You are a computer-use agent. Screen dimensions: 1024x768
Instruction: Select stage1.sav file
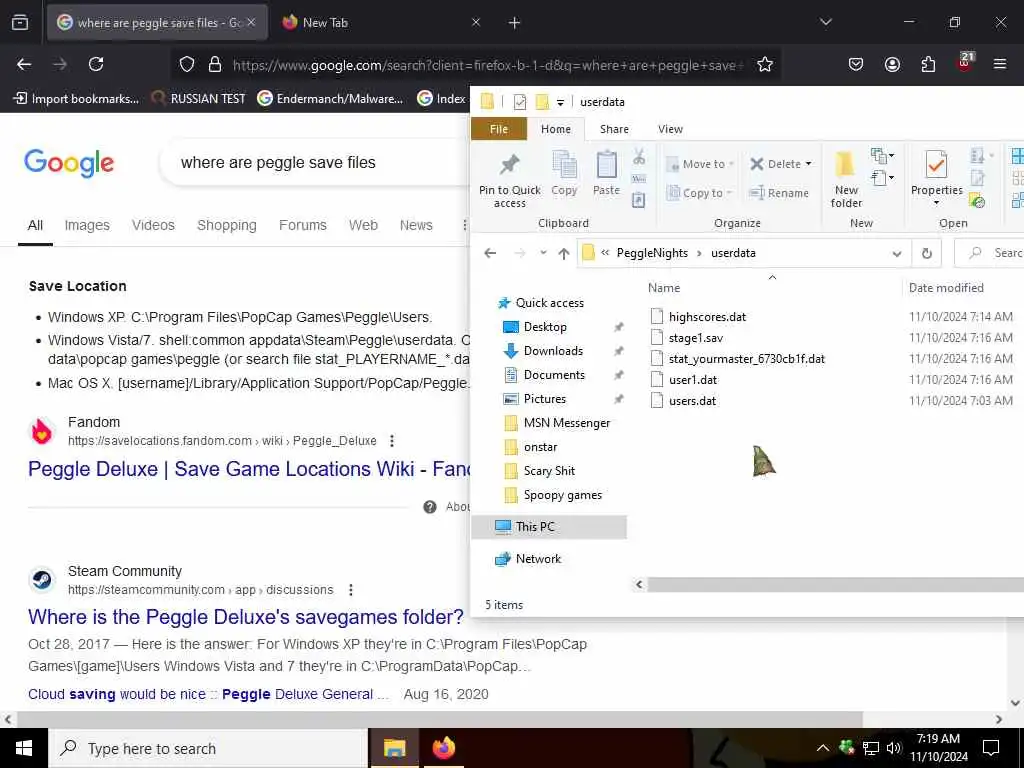coord(696,338)
